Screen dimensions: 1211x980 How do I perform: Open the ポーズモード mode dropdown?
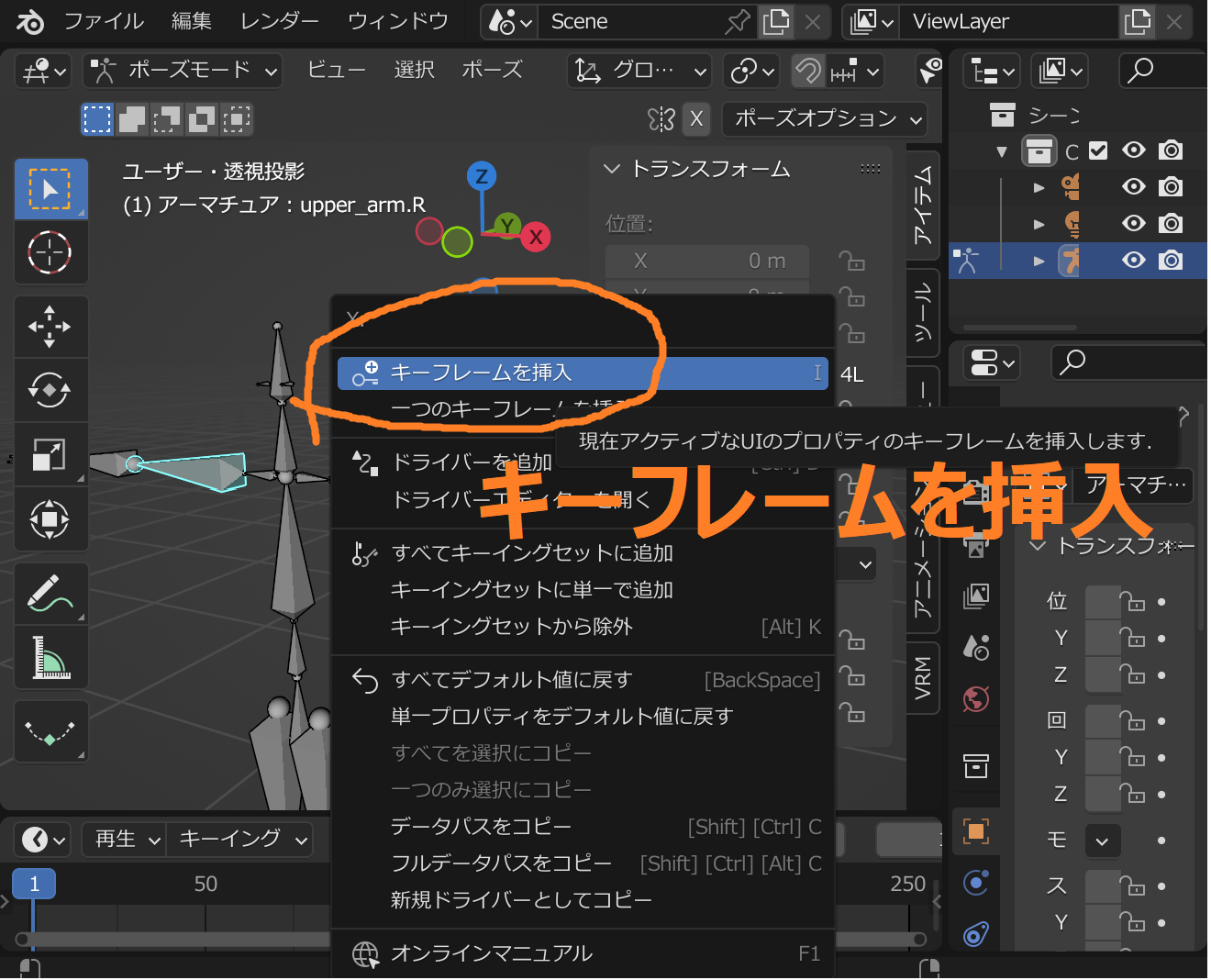pyautogui.click(x=183, y=71)
